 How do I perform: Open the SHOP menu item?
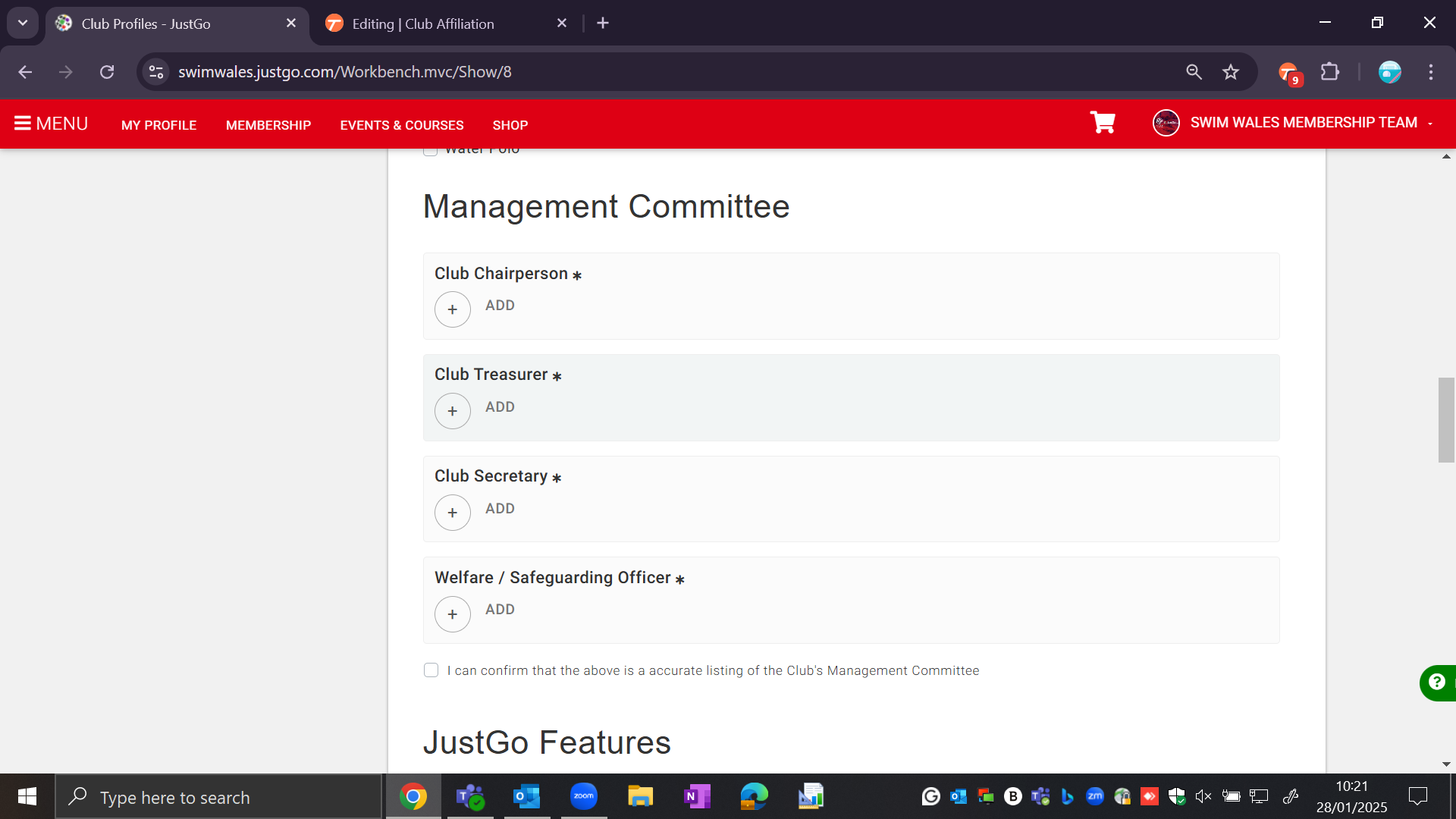tap(510, 125)
